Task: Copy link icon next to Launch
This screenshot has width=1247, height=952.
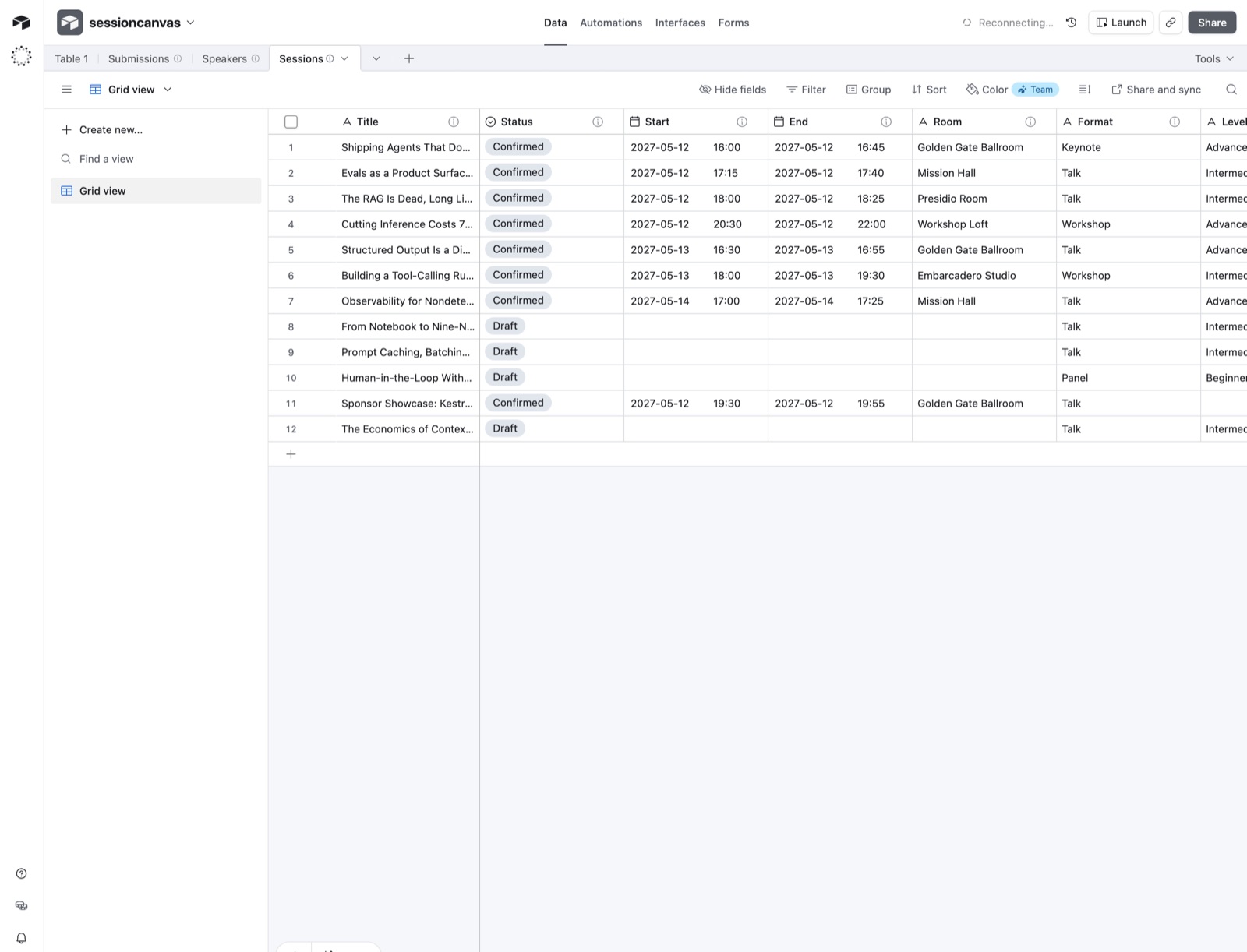Action: (1171, 23)
